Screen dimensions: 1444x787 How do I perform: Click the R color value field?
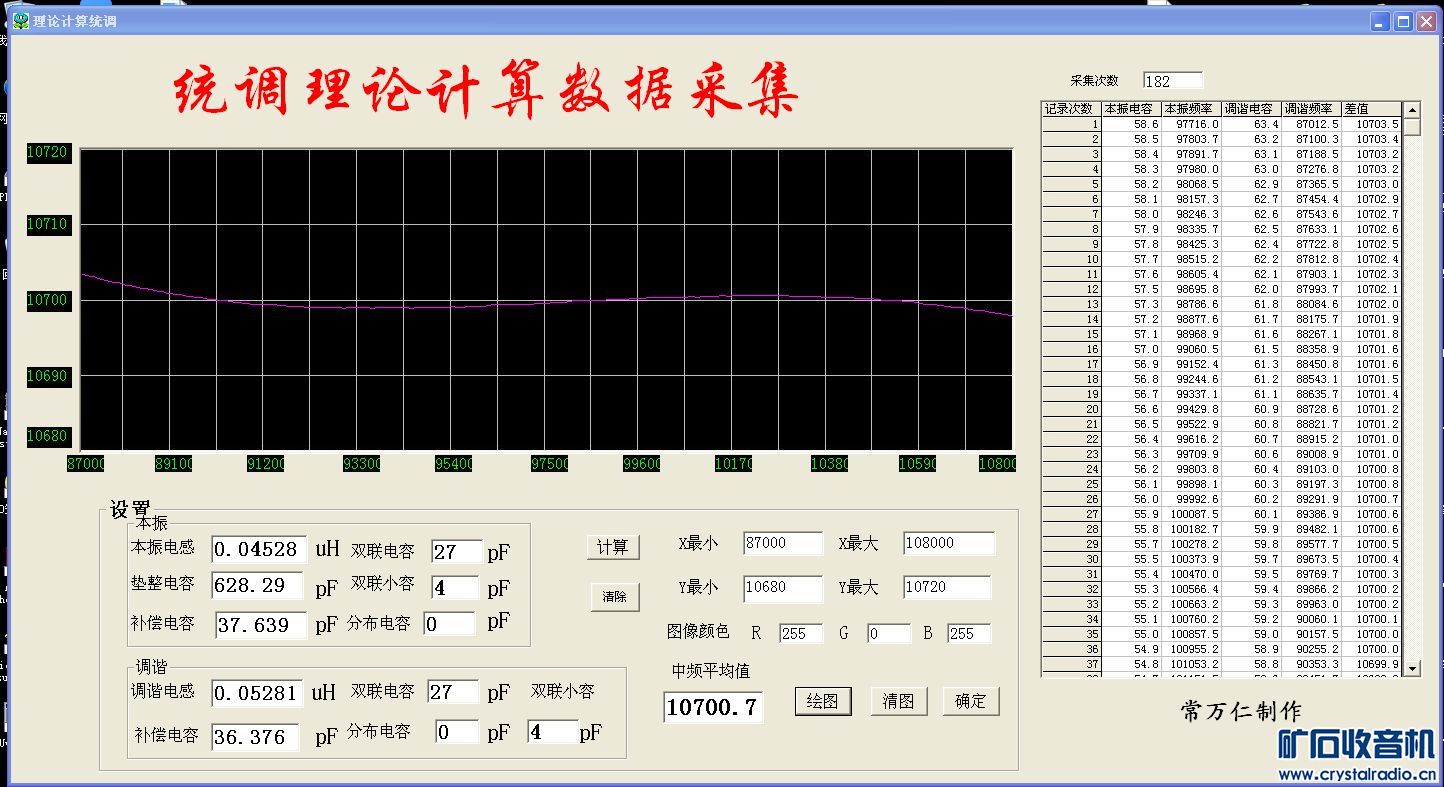pos(801,633)
